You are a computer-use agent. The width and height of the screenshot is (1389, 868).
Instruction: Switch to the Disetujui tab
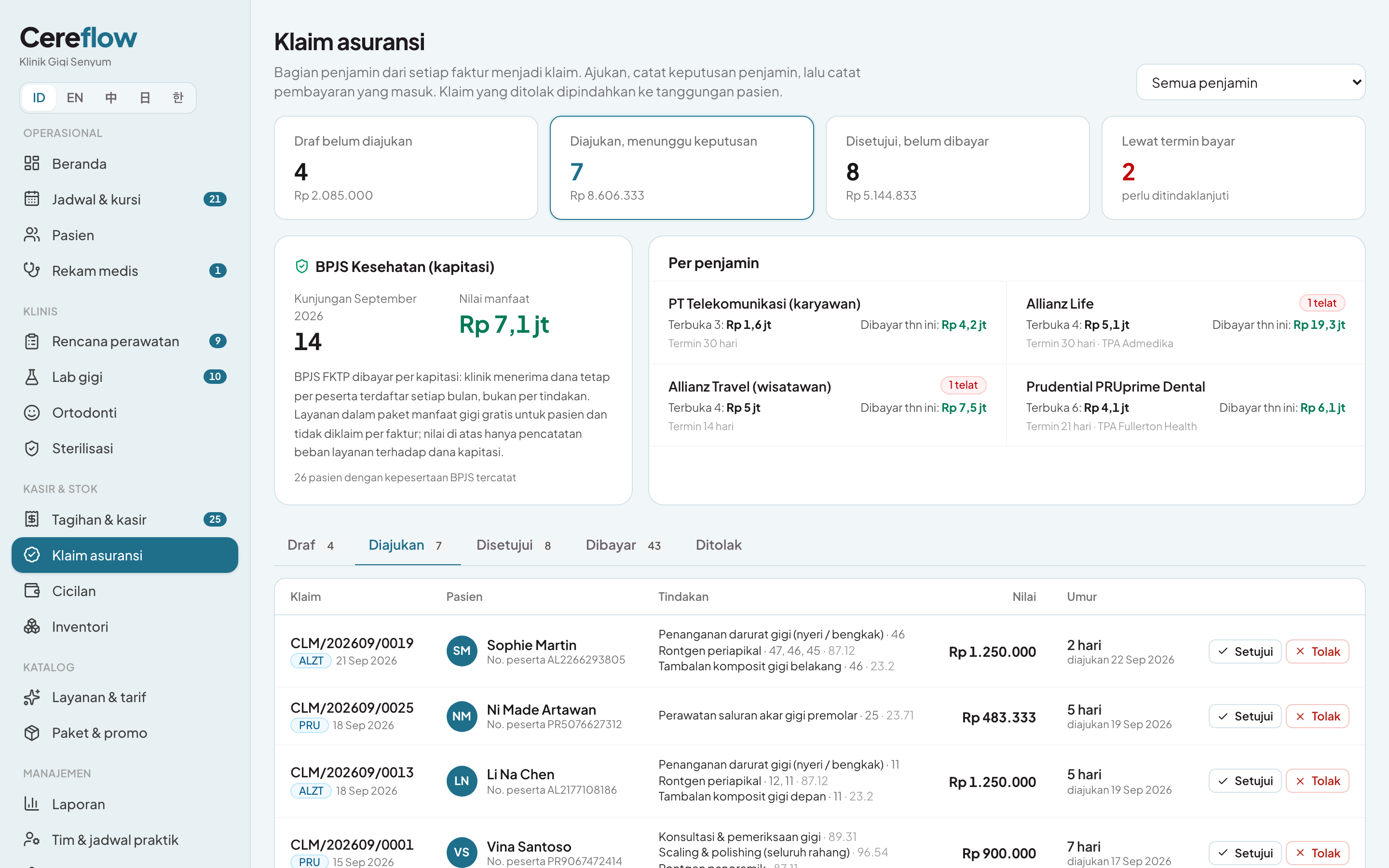[x=514, y=545]
